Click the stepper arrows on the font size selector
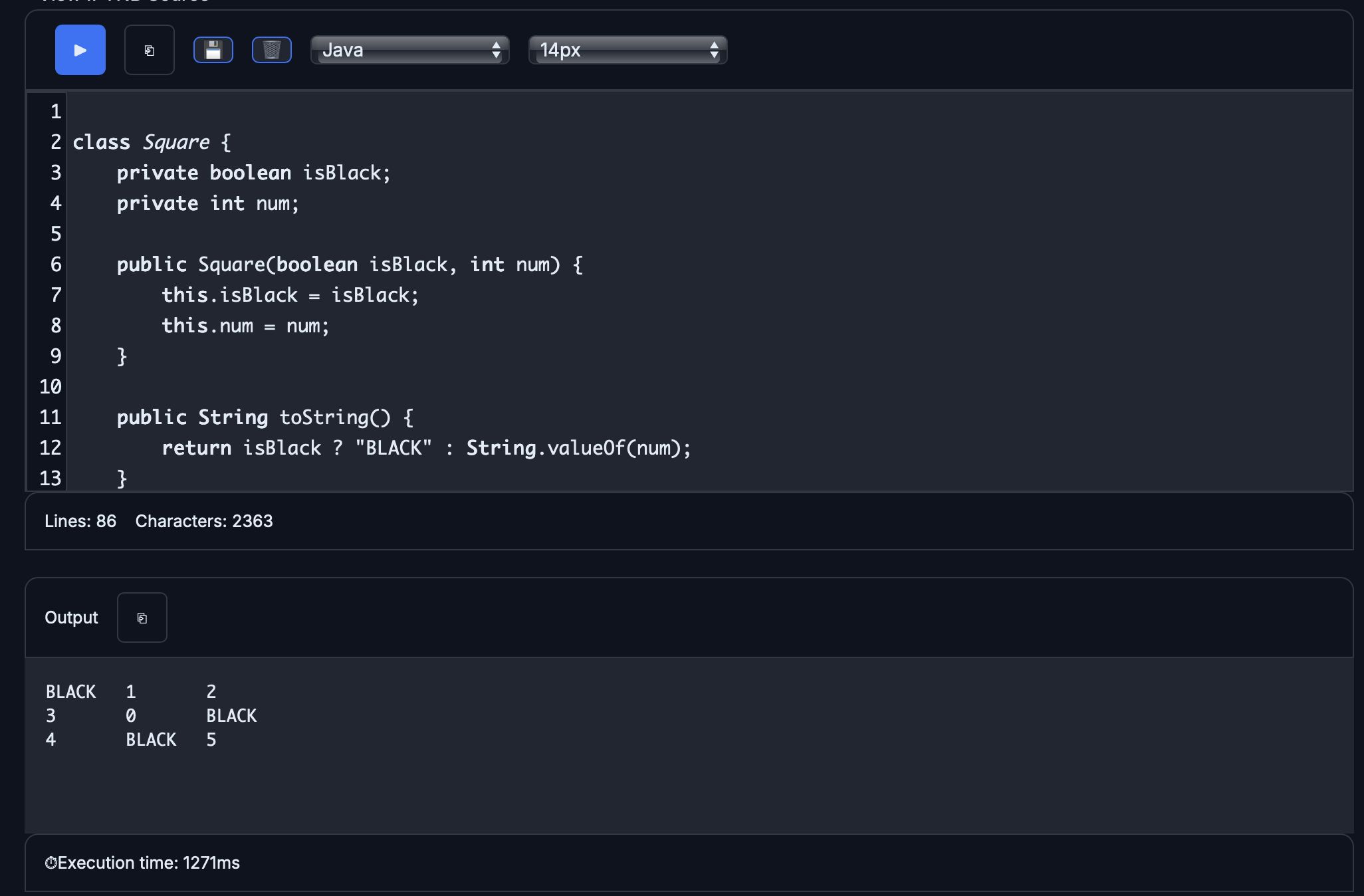This screenshot has width=1364, height=896. coord(714,50)
